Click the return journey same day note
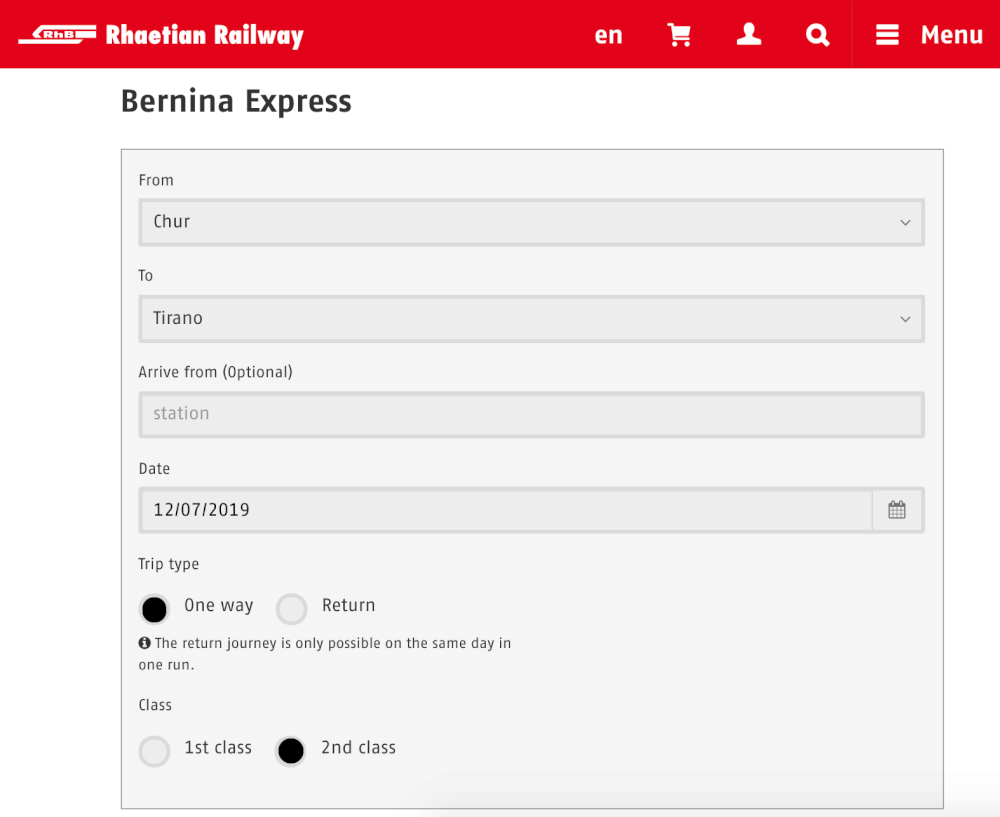This screenshot has height=817, width=1000. click(325, 654)
